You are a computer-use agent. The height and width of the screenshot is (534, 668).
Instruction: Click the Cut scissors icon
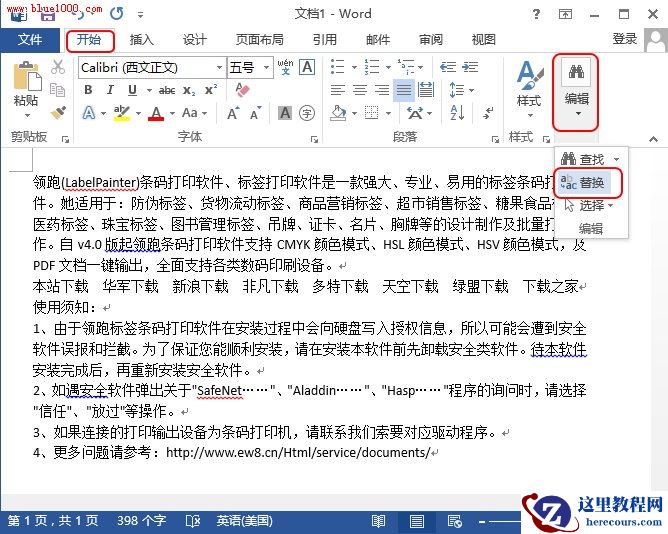click(x=58, y=67)
